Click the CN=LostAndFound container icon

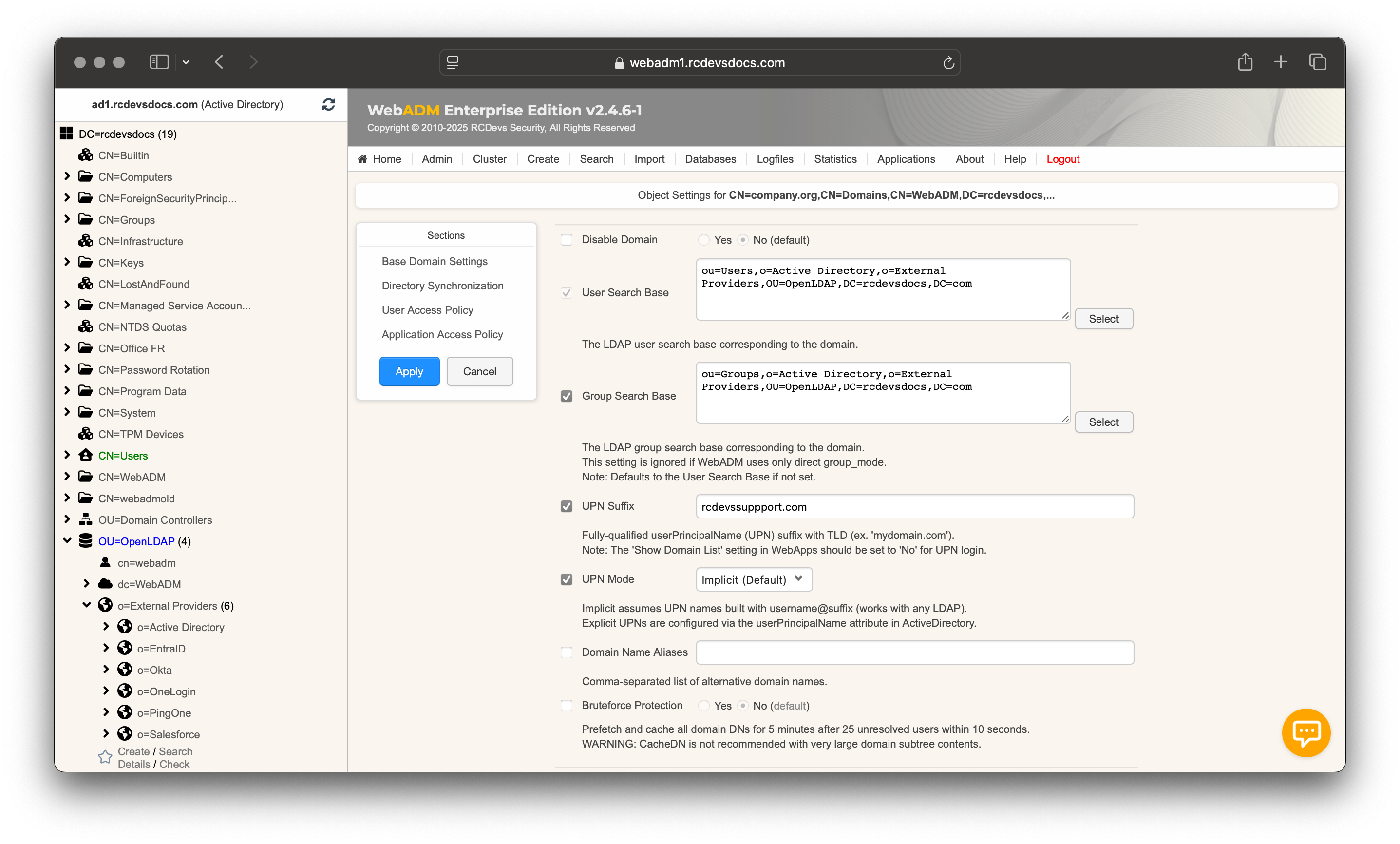[86, 283]
